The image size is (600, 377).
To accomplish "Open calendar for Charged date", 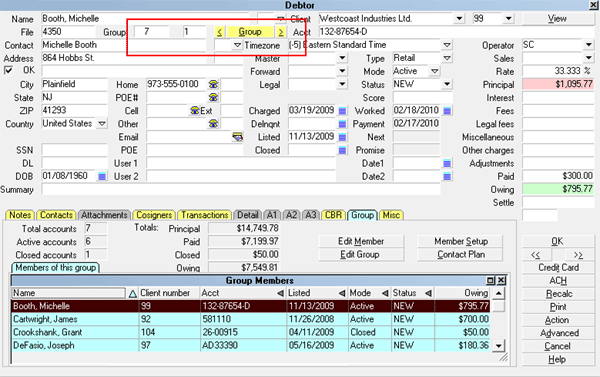I will (x=342, y=111).
